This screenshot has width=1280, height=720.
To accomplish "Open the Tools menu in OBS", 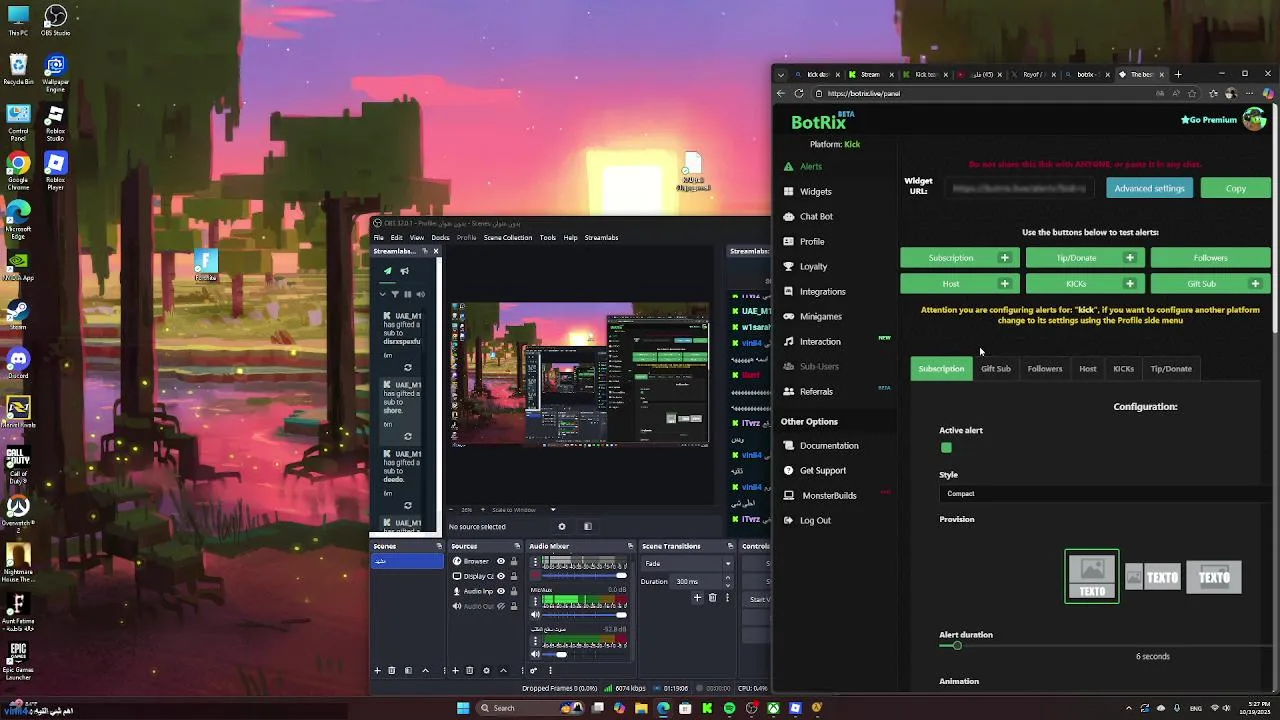I will [x=548, y=238].
